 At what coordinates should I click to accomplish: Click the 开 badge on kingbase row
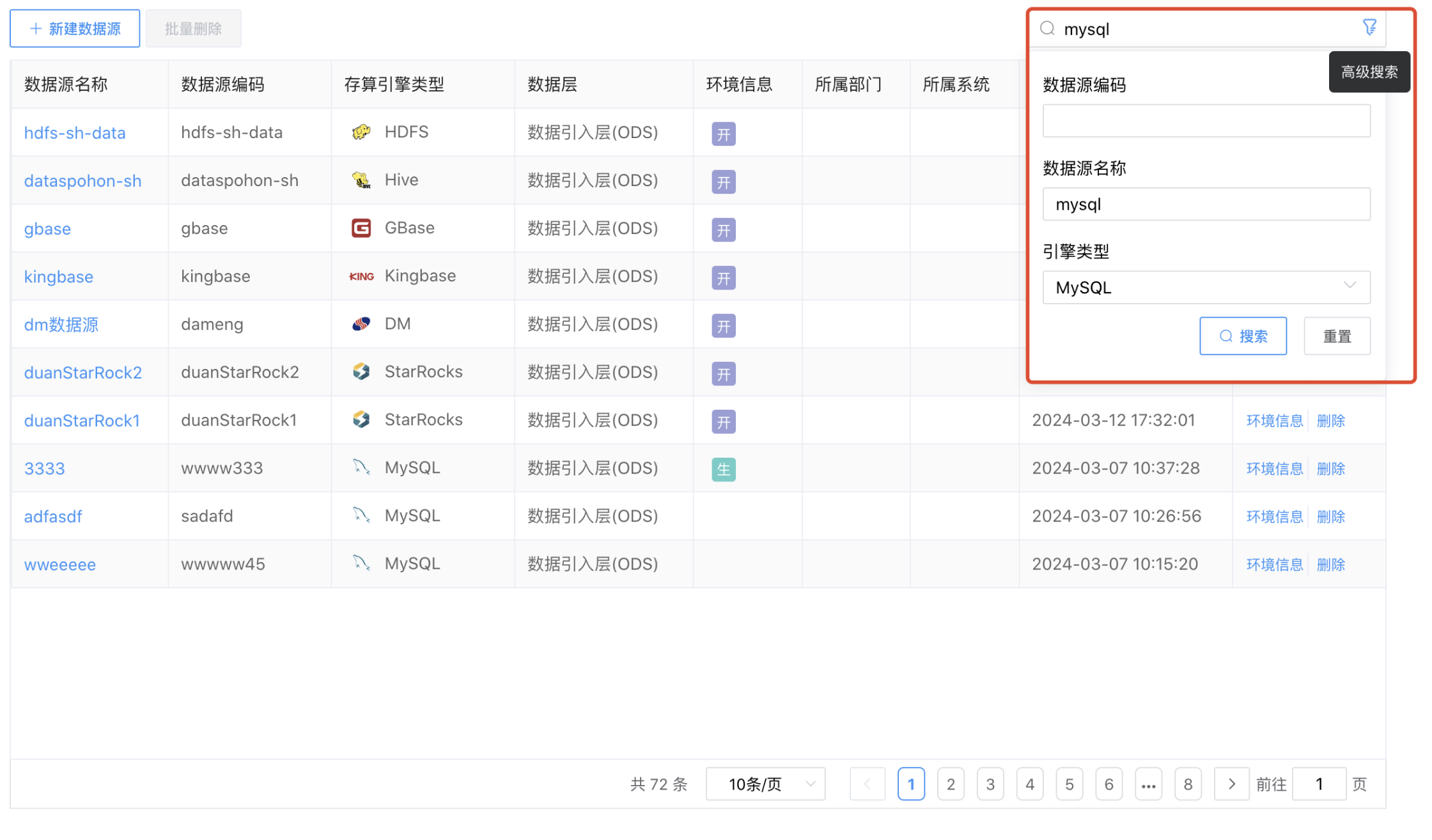coord(723,277)
